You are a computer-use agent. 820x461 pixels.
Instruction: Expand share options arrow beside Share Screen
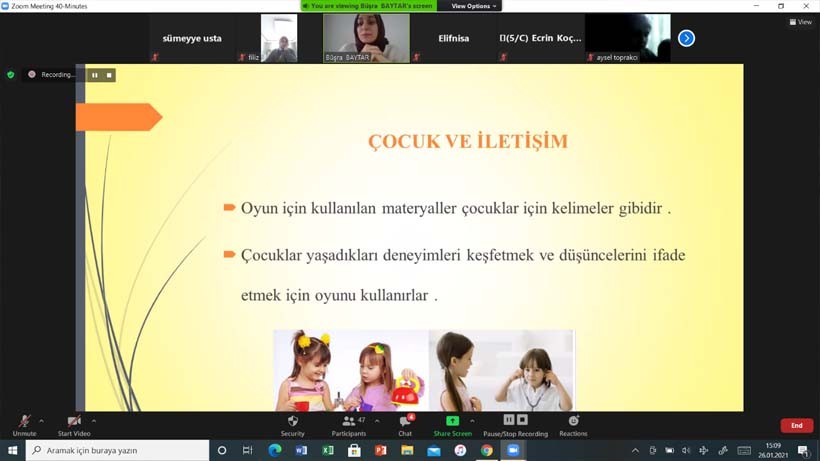tap(472, 420)
